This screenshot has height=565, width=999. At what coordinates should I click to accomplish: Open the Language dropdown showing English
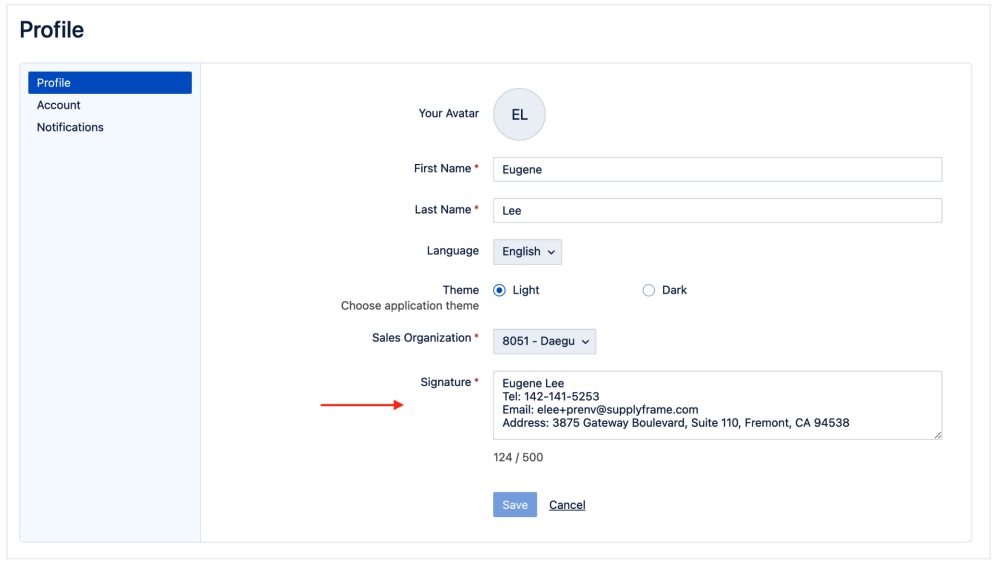pos(527,252)
